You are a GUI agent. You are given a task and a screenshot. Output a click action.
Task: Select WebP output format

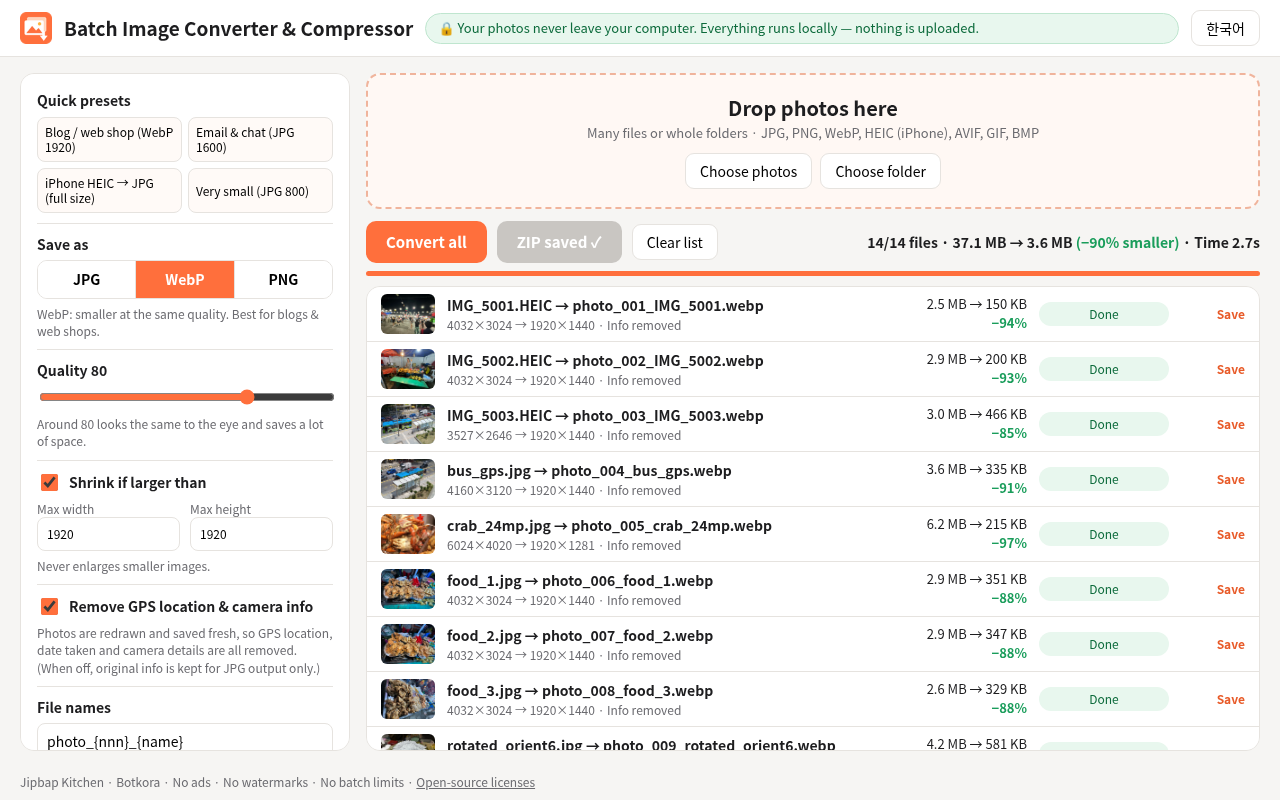coord(185,279)
